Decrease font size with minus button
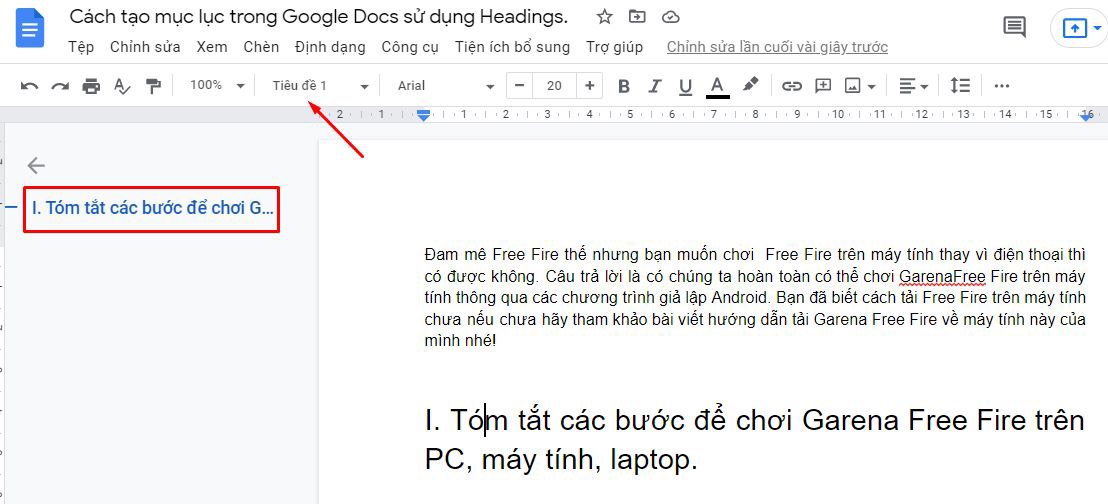The image size is (1108, 504). (x=519, y=86)
